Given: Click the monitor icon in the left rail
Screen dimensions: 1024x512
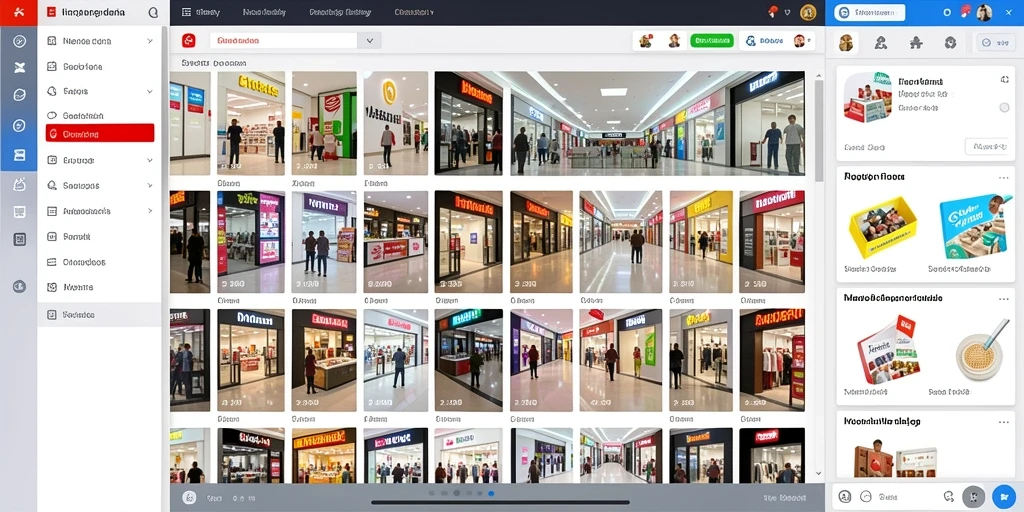Looking at the screenshot, I should pos(19,212).
